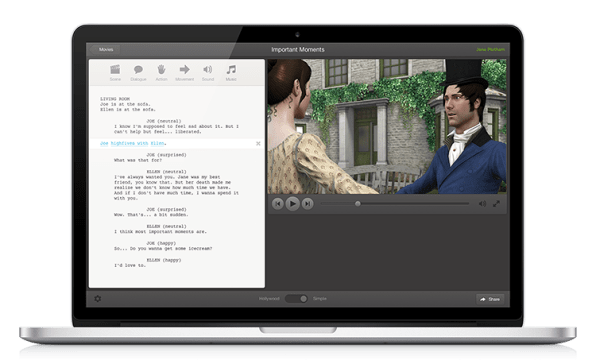Viewport: 596px width, 364px height.
Task: Add a Movement arrow element
Action: 185,73
